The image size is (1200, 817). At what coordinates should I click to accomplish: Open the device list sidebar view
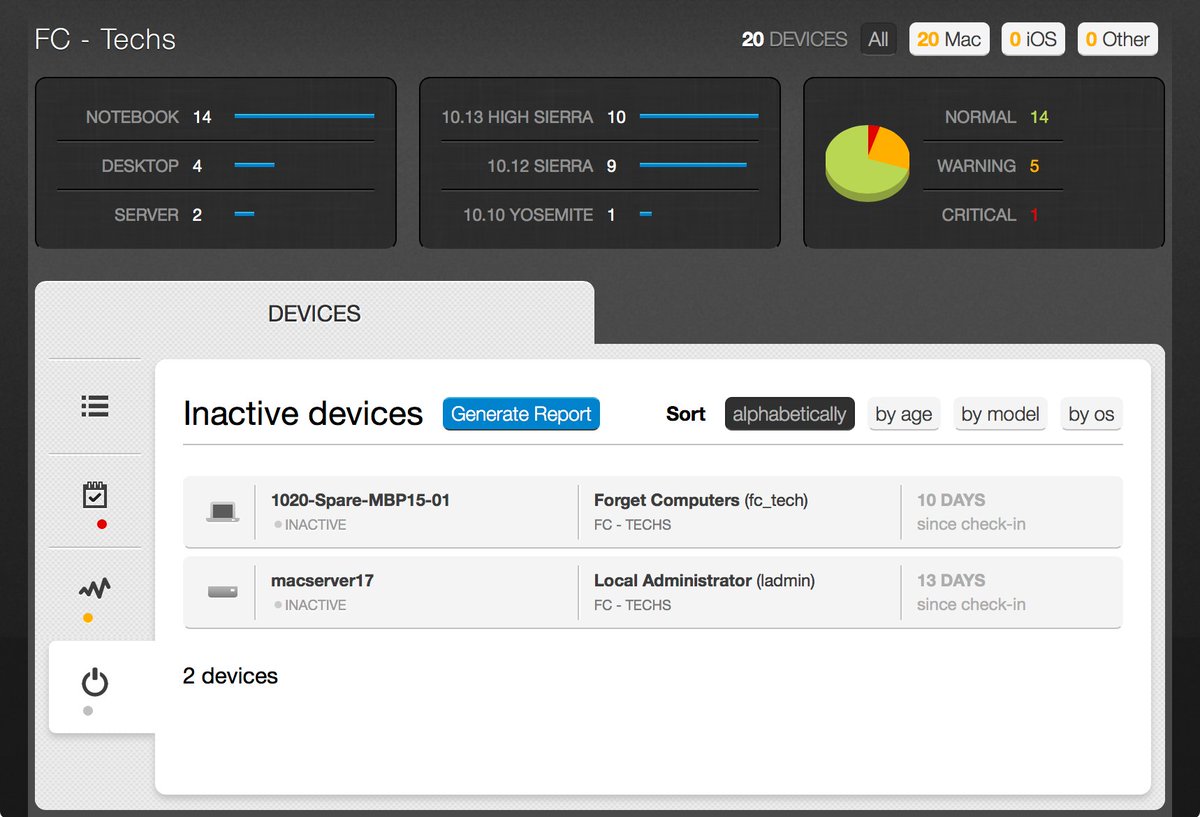point(94,406)
